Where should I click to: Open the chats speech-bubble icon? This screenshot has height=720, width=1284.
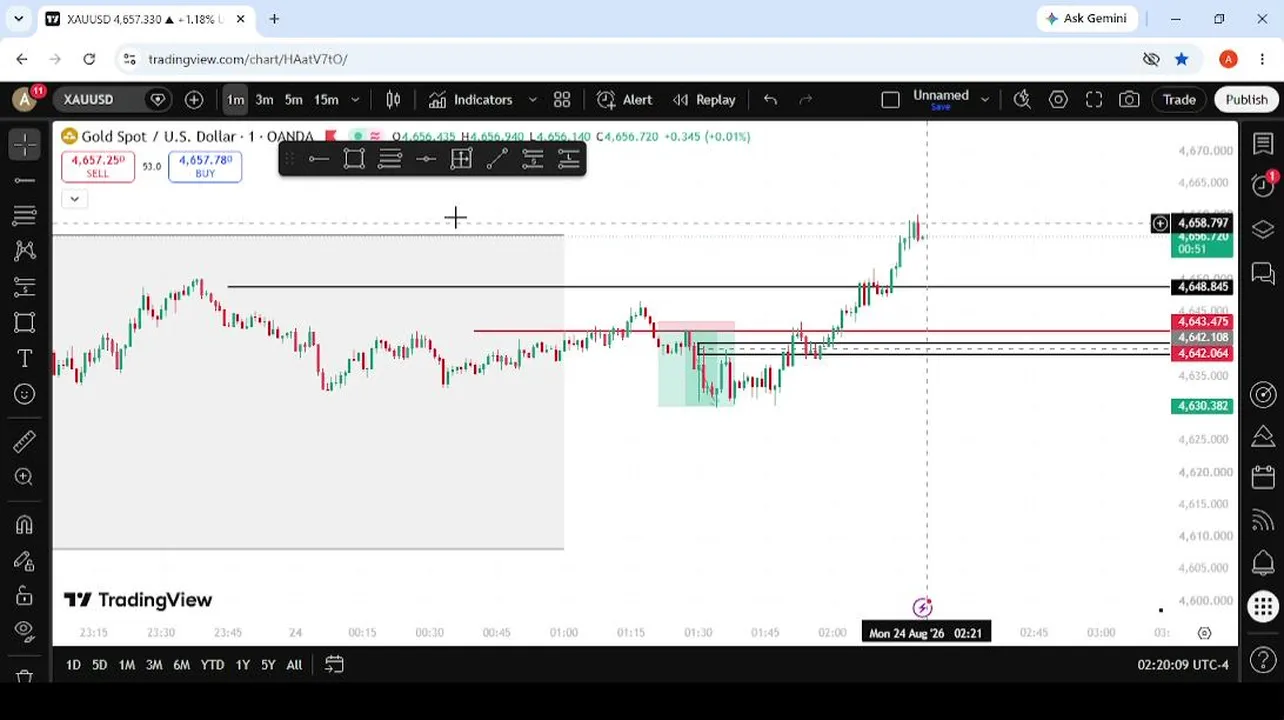[x=1263, y=272]
